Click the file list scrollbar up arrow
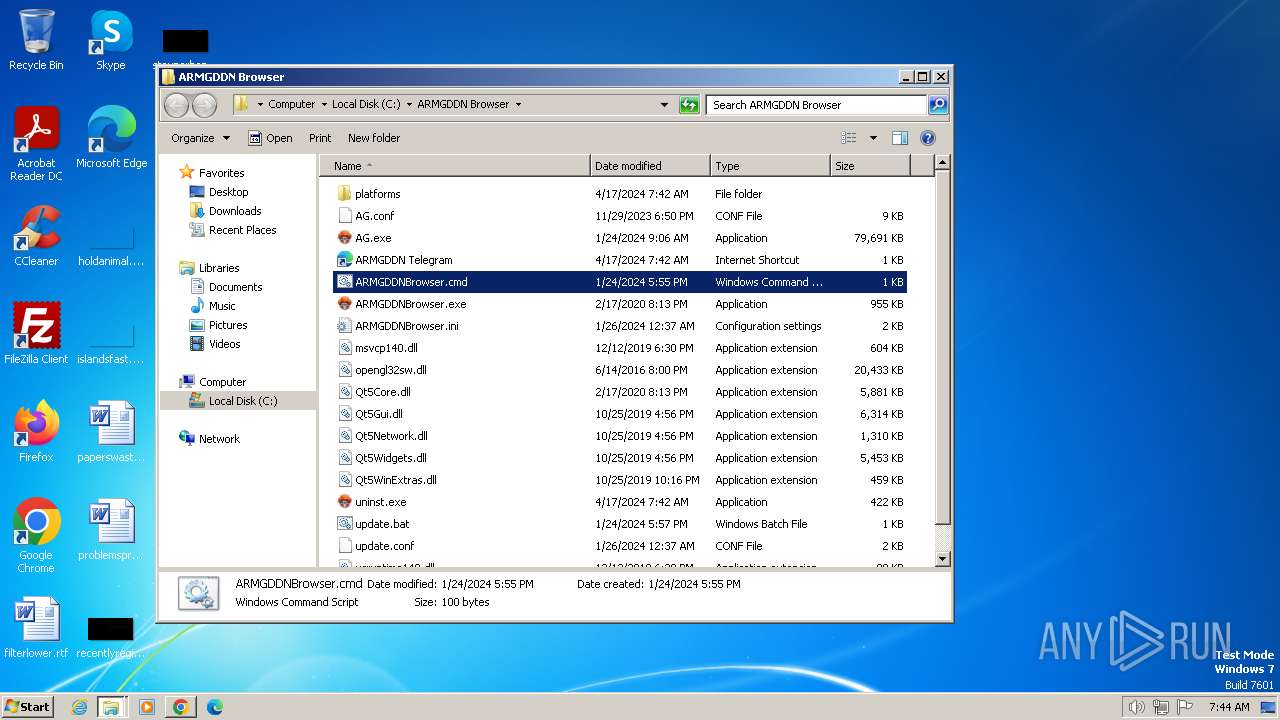Screen dimensions: 1280x720 [942, 163]
